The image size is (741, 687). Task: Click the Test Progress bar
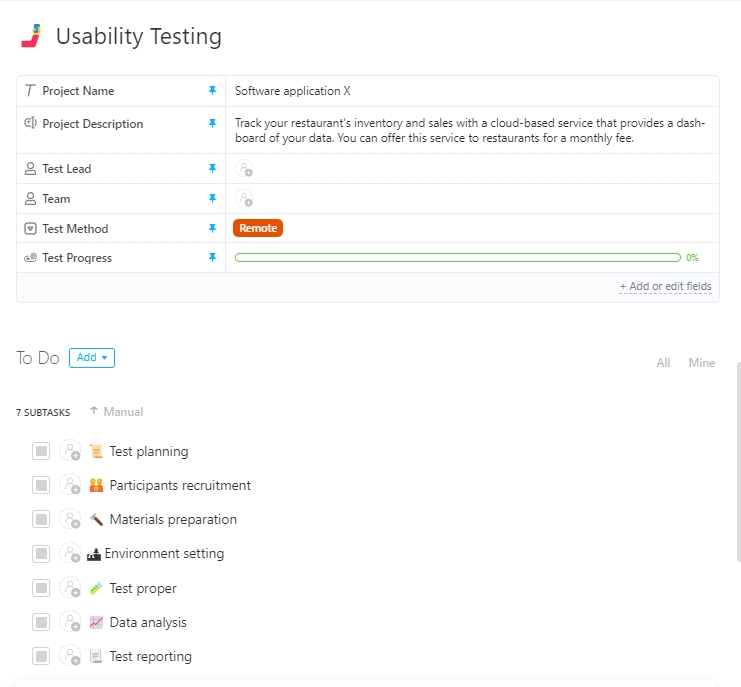click(x=457, y=258)
